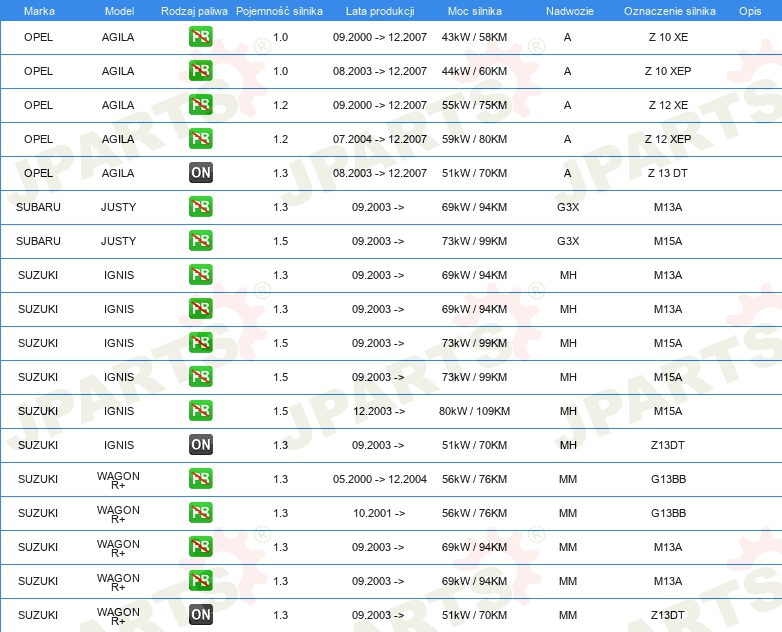Click ON diesel icon in Opel Agila Z 13 DT row
This screenshot has width=782, height=632.
pos(200,173)
